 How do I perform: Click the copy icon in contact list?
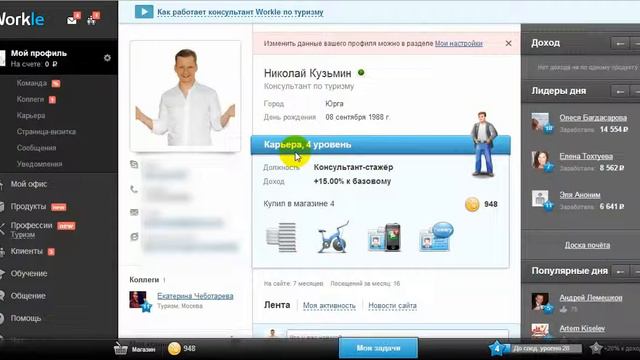click(x=134, y=164)
